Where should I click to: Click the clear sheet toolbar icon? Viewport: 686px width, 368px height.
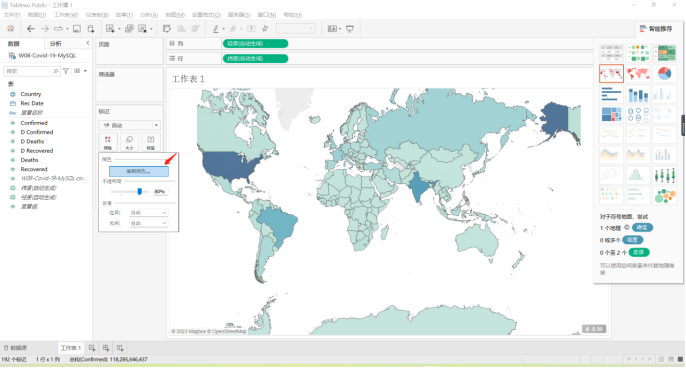coord(143,29)
